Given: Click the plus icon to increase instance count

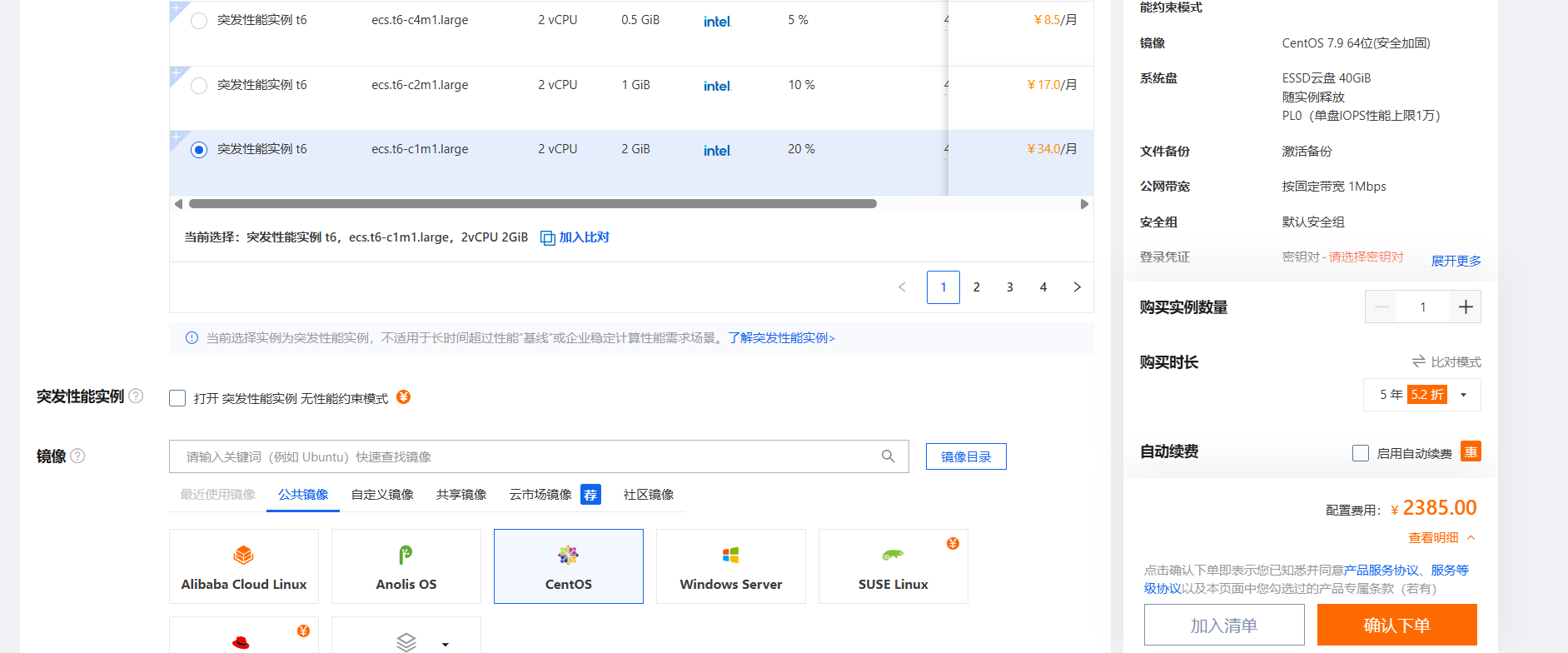Looking at the screenshot, I should 1466,307.
